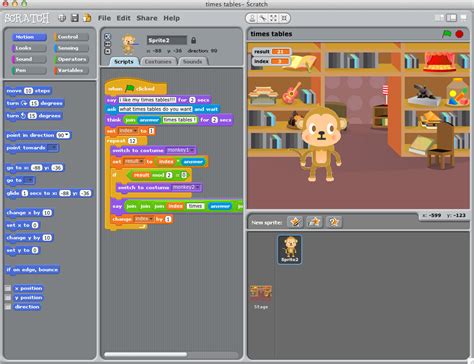Select the Looks block category
This screenshot has height=364, width=474.
coord(29,48)
